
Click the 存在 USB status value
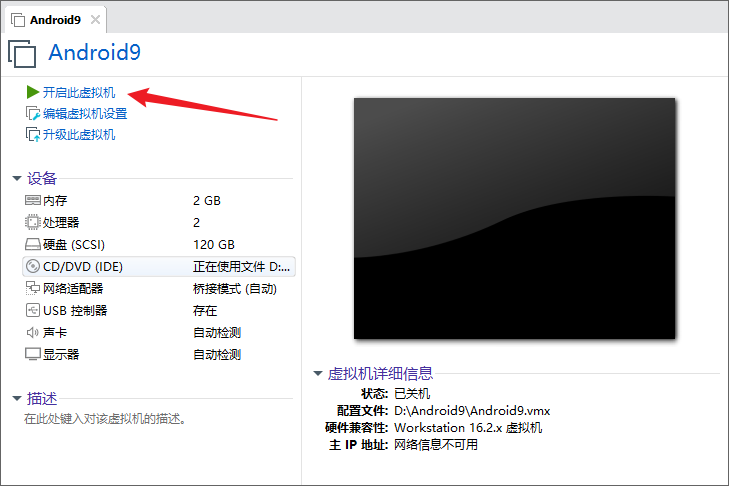pyautogui.click(x=205, y=311)
